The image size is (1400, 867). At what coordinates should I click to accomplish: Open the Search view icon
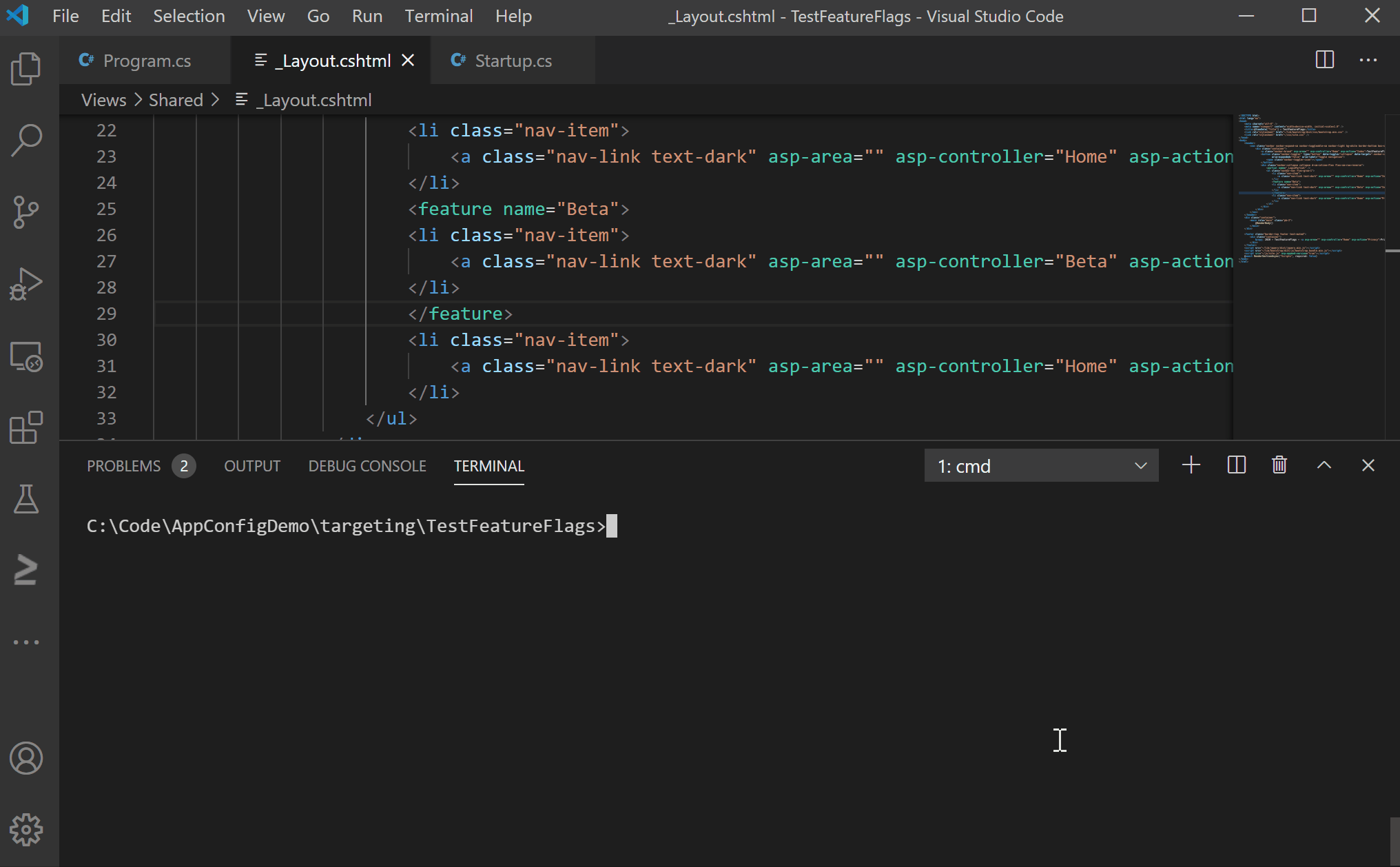coord(26,140)
